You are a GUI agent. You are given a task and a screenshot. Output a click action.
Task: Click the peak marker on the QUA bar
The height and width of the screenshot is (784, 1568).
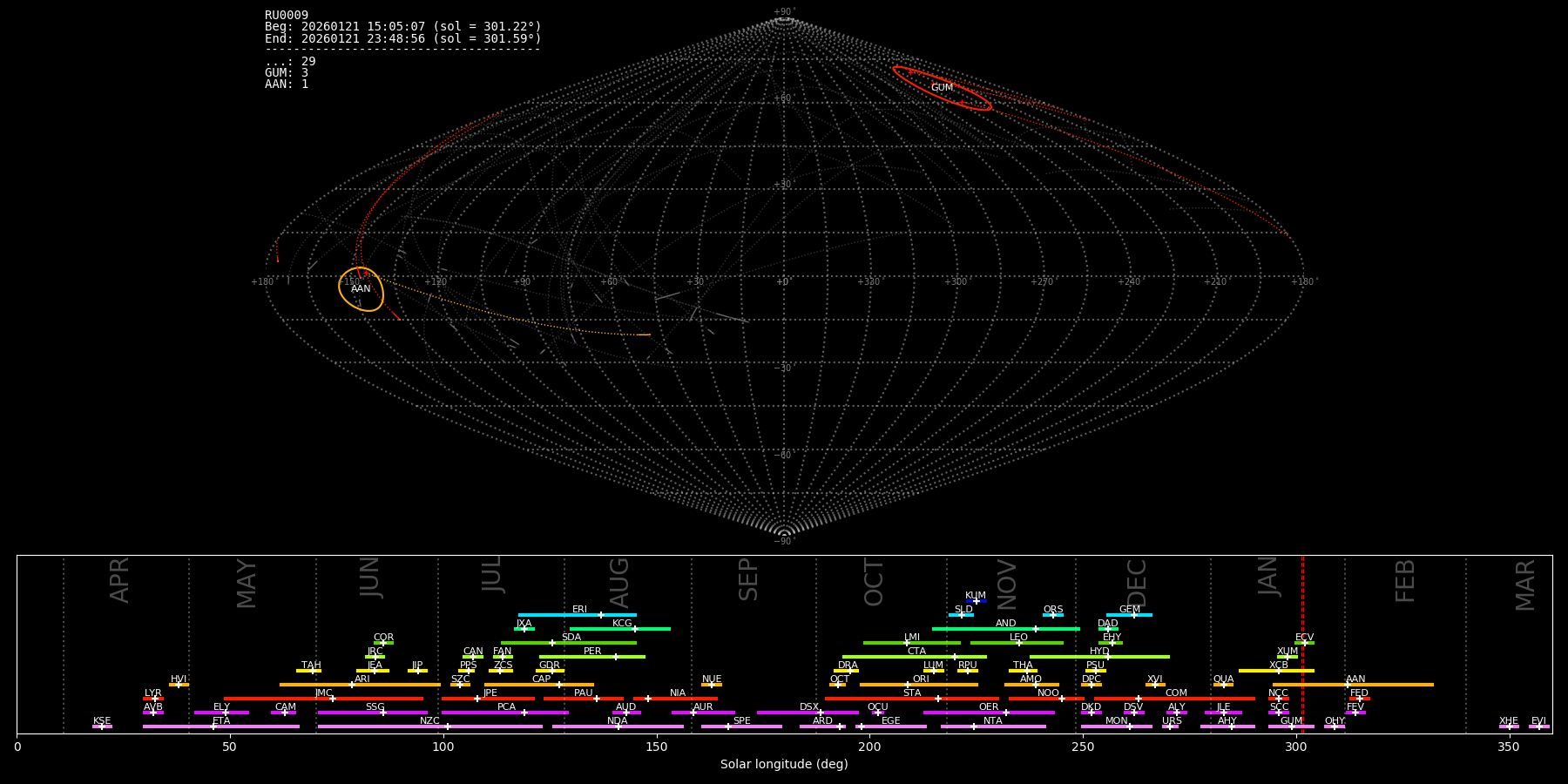(x=1223, y=685)
